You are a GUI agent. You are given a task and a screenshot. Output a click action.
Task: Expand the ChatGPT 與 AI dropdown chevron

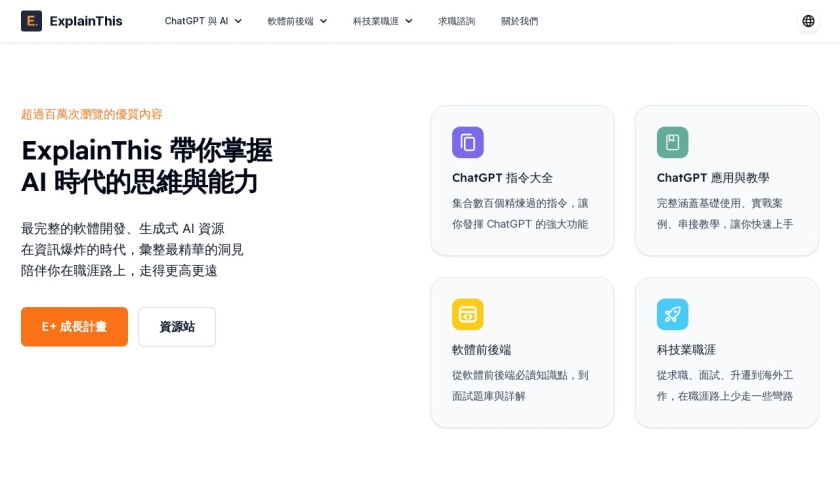click(x=238, y=21)
